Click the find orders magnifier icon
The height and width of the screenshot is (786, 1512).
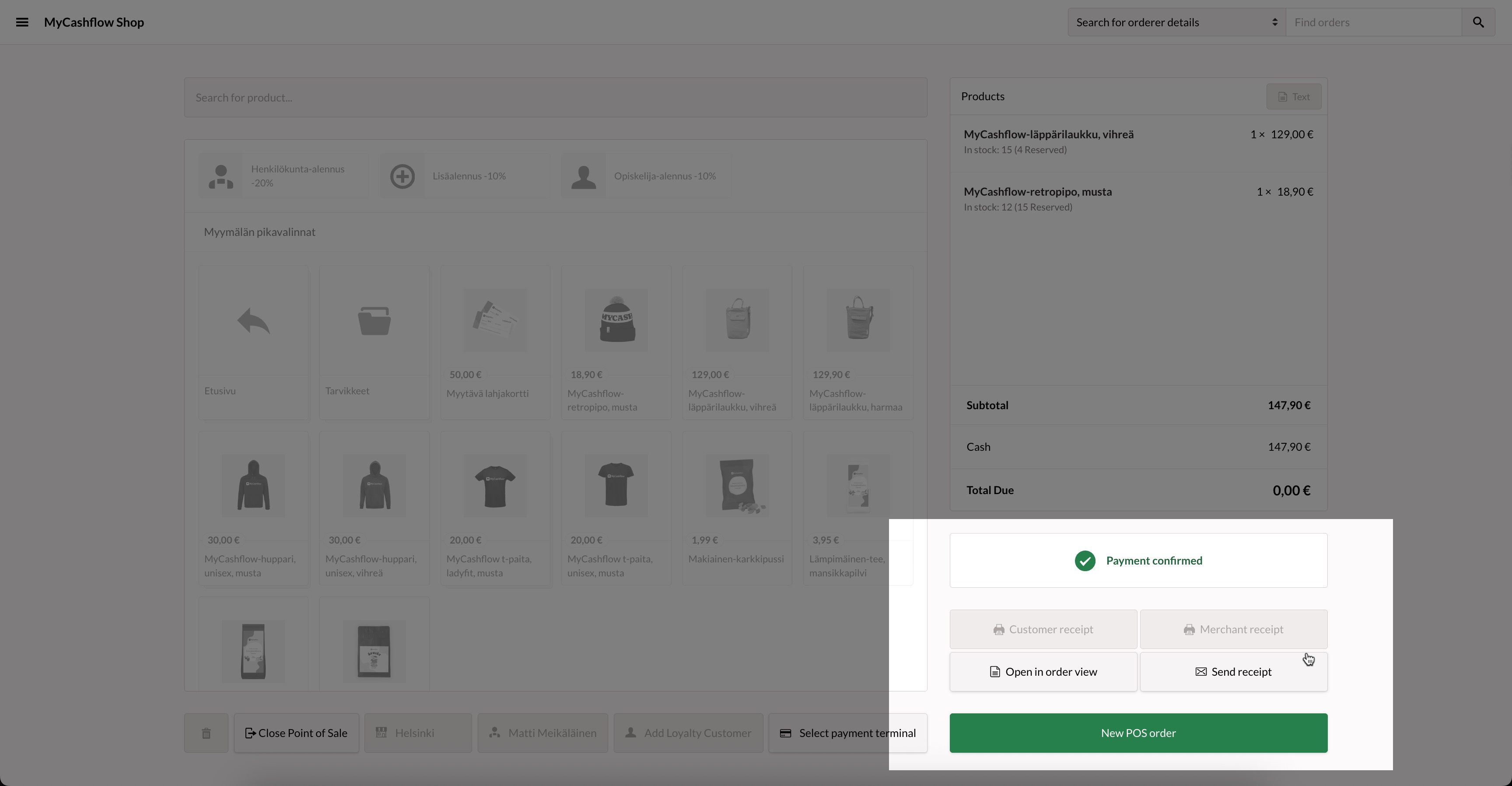[x=1478, y=22]
